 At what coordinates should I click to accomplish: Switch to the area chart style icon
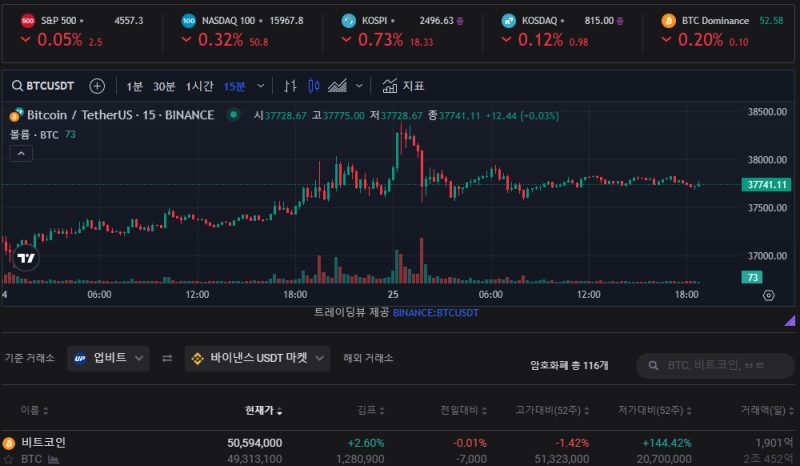337,86
